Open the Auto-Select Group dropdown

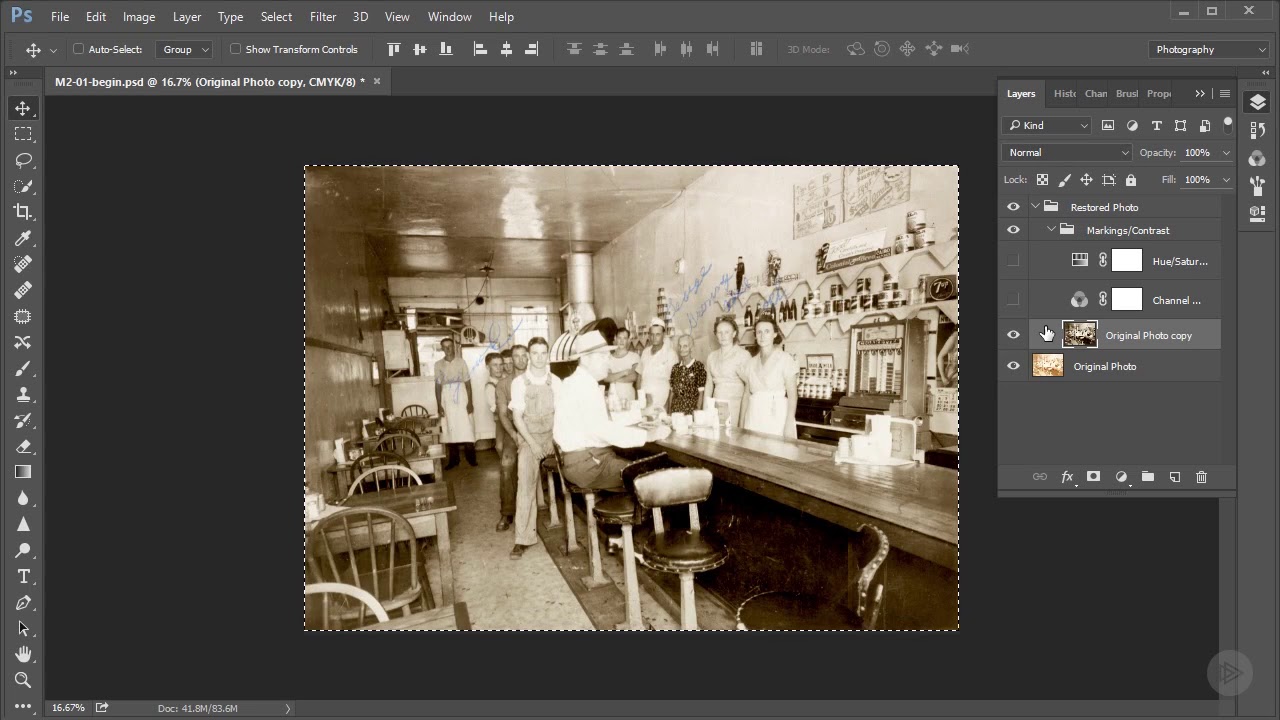click(x=186, y=49)
